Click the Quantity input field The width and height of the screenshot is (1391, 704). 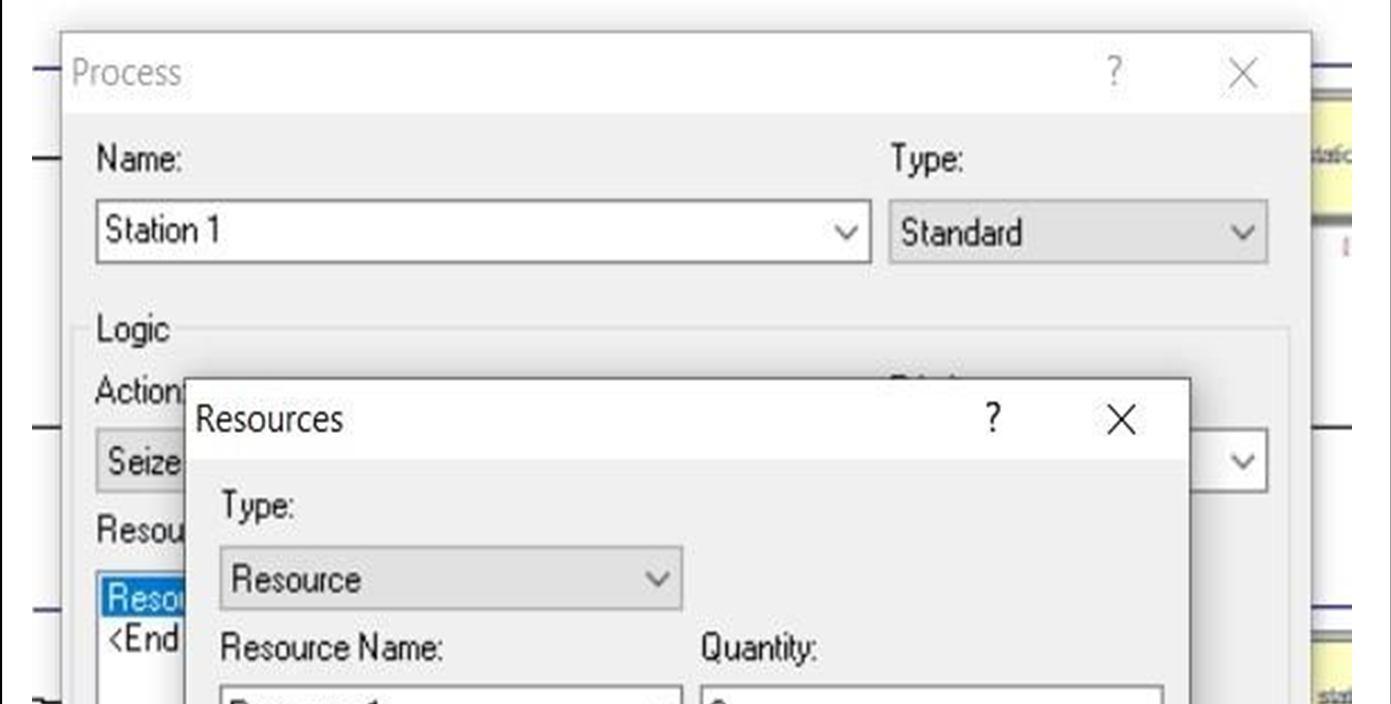pos(930,696)
